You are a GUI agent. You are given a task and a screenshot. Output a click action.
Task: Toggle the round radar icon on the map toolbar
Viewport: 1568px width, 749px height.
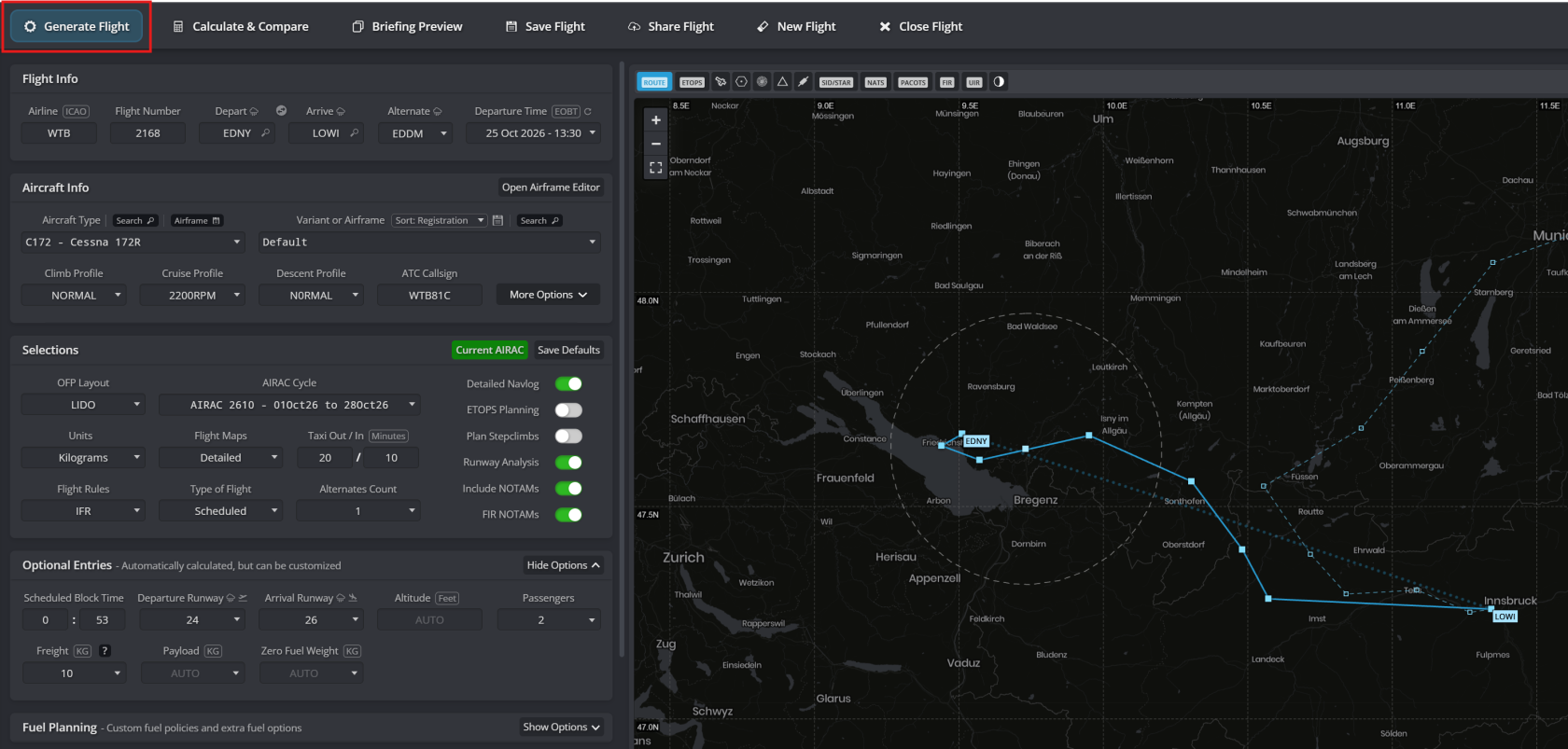click(x=762, y=82)
